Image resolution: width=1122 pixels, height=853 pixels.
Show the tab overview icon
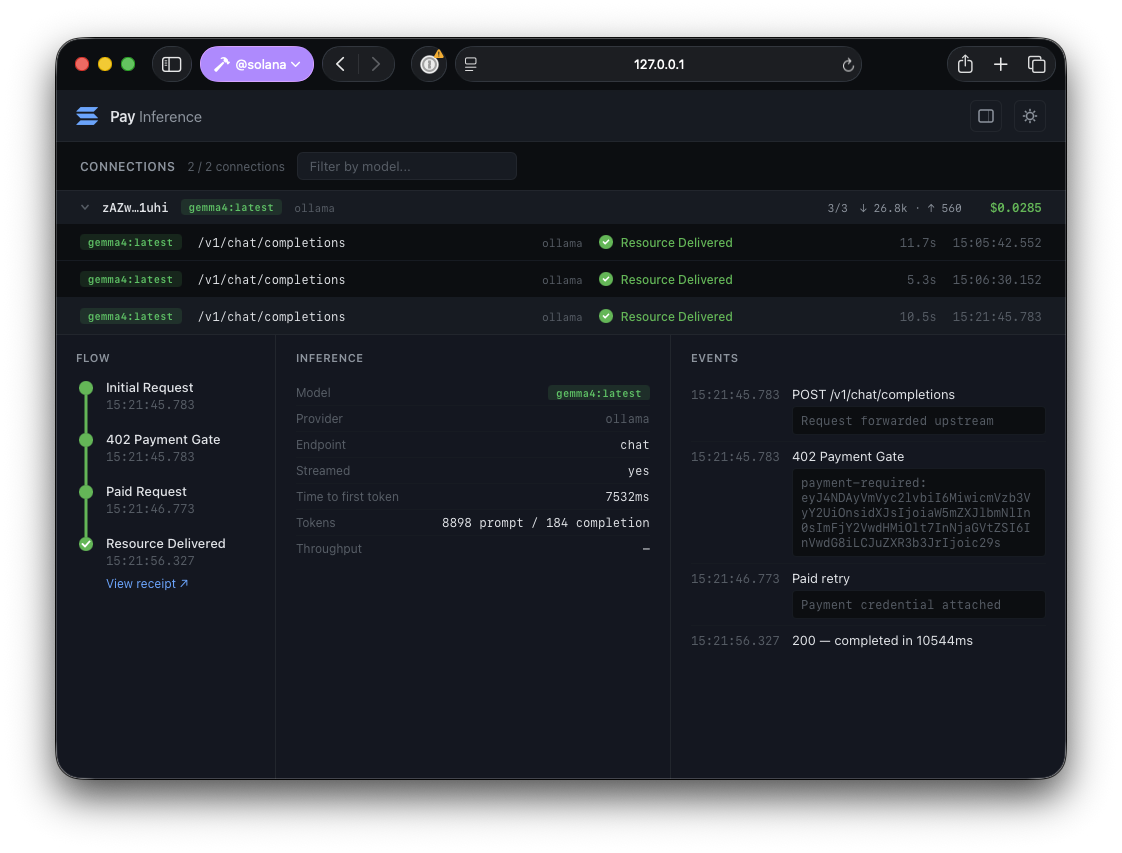click(x=1036, y=64)
